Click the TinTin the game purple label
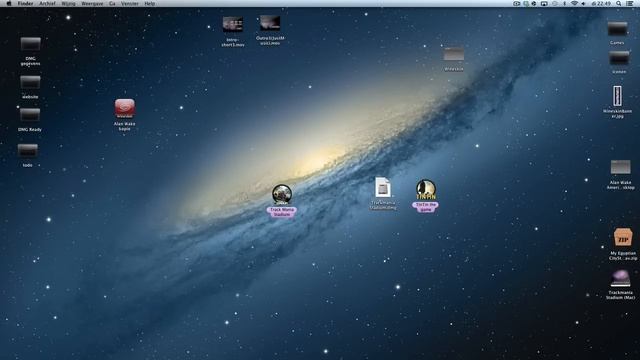The height and width of the screenshot is (360, 640). [426, 207]
